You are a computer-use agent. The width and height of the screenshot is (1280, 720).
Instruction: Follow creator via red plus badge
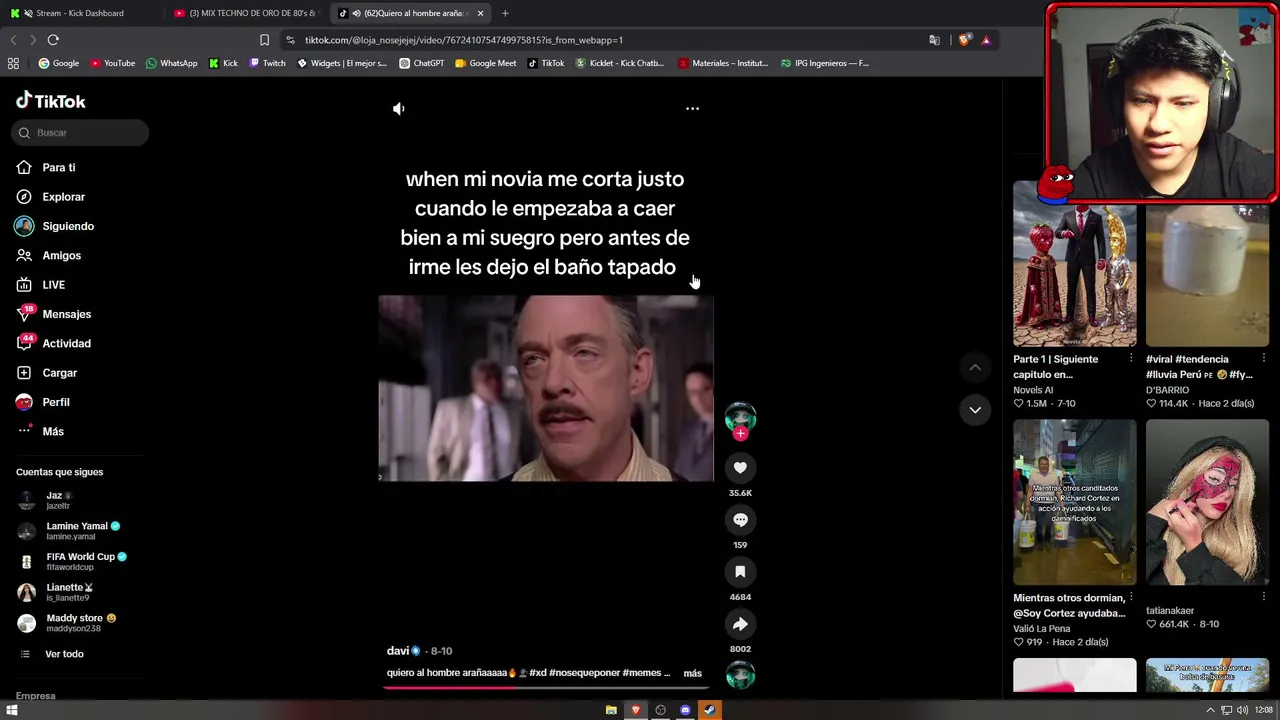coord(740,434)
